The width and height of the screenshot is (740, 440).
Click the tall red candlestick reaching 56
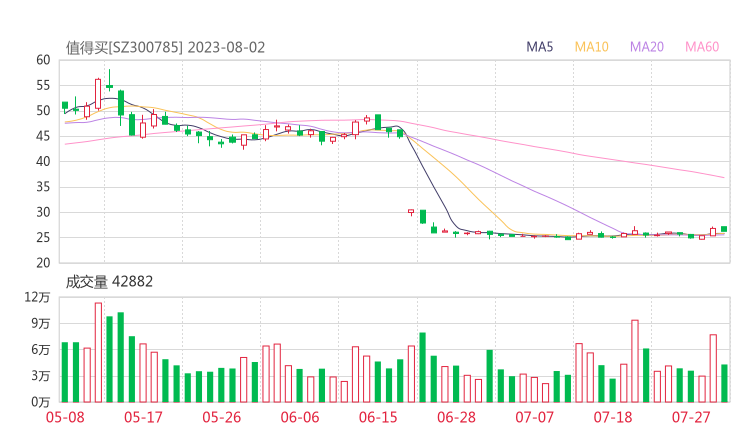click(x=98, y=94)
